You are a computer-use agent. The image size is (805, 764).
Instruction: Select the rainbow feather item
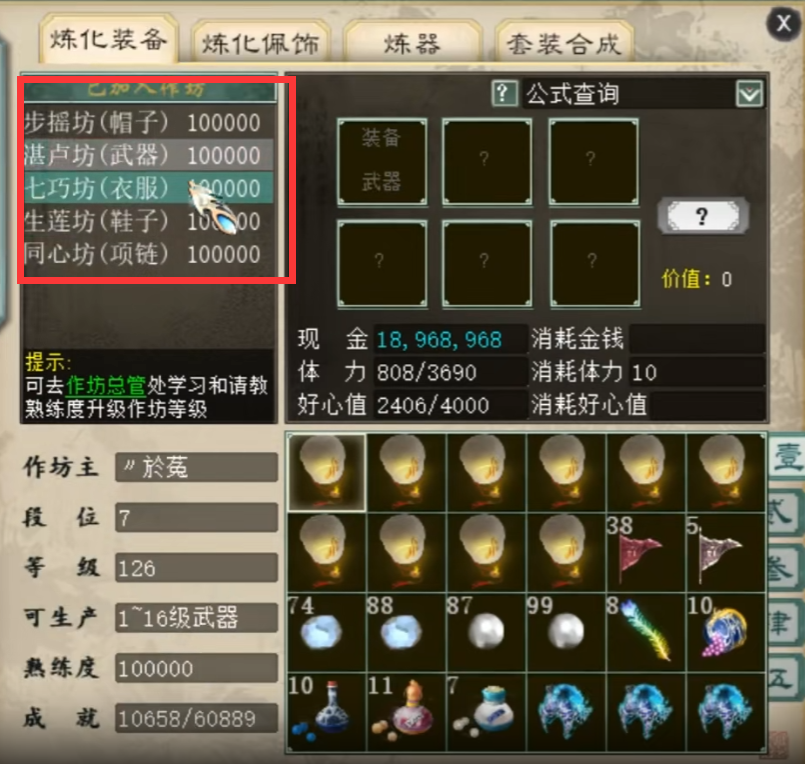645,633
